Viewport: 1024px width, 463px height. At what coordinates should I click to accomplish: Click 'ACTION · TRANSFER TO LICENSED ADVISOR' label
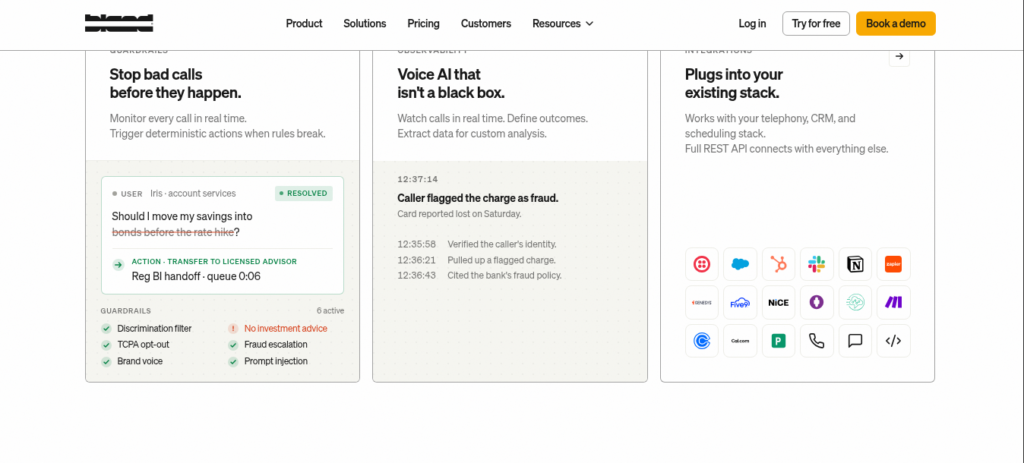[214, 261]
